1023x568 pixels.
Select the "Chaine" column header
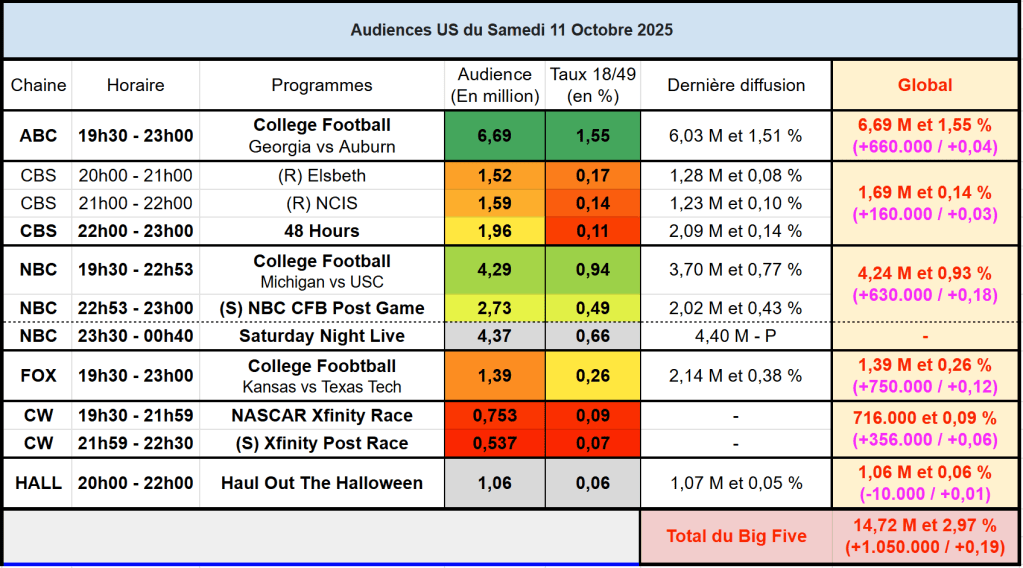[x=36, y=86]
